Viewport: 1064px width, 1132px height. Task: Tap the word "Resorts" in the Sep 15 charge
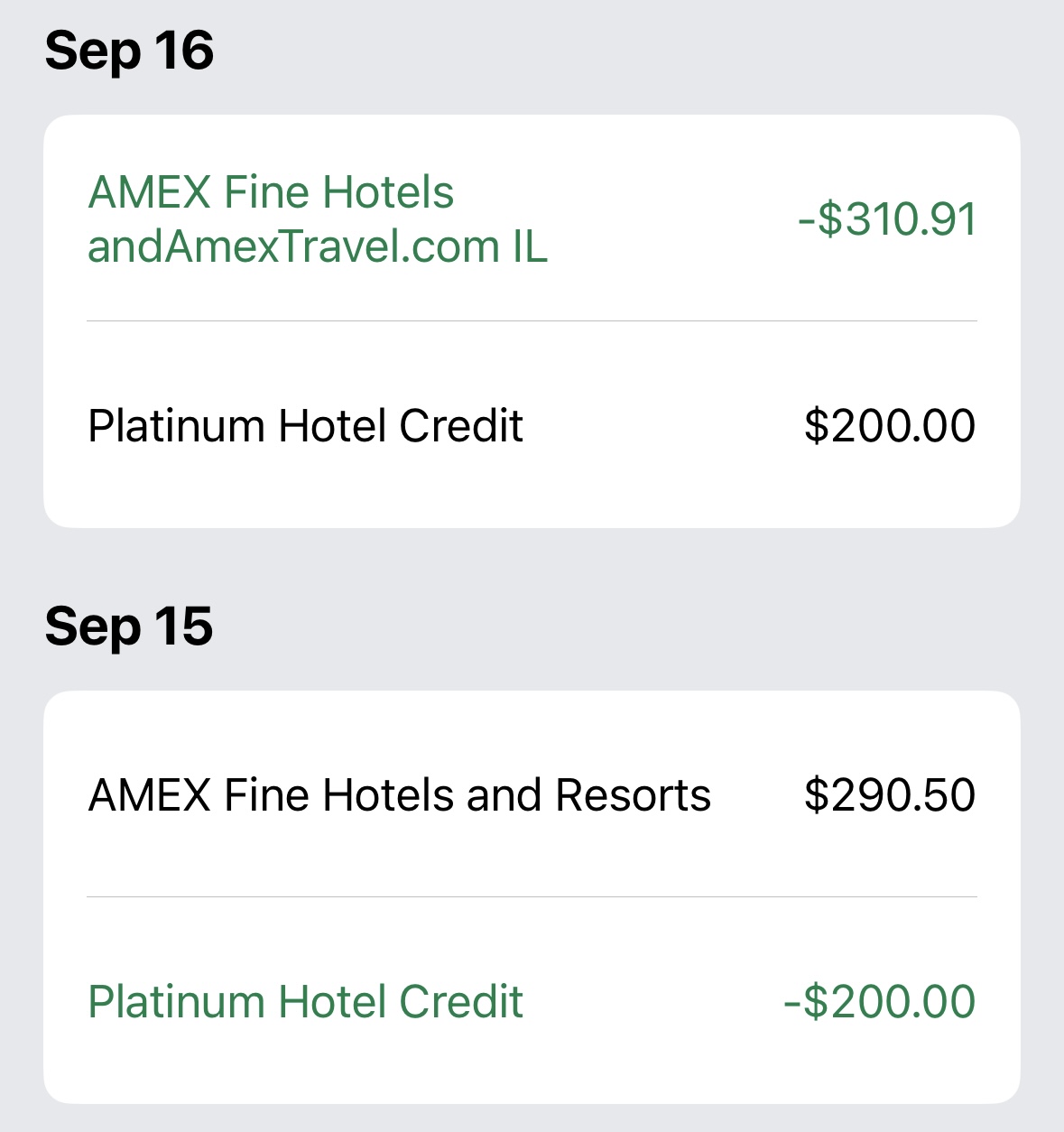point(633,795)
